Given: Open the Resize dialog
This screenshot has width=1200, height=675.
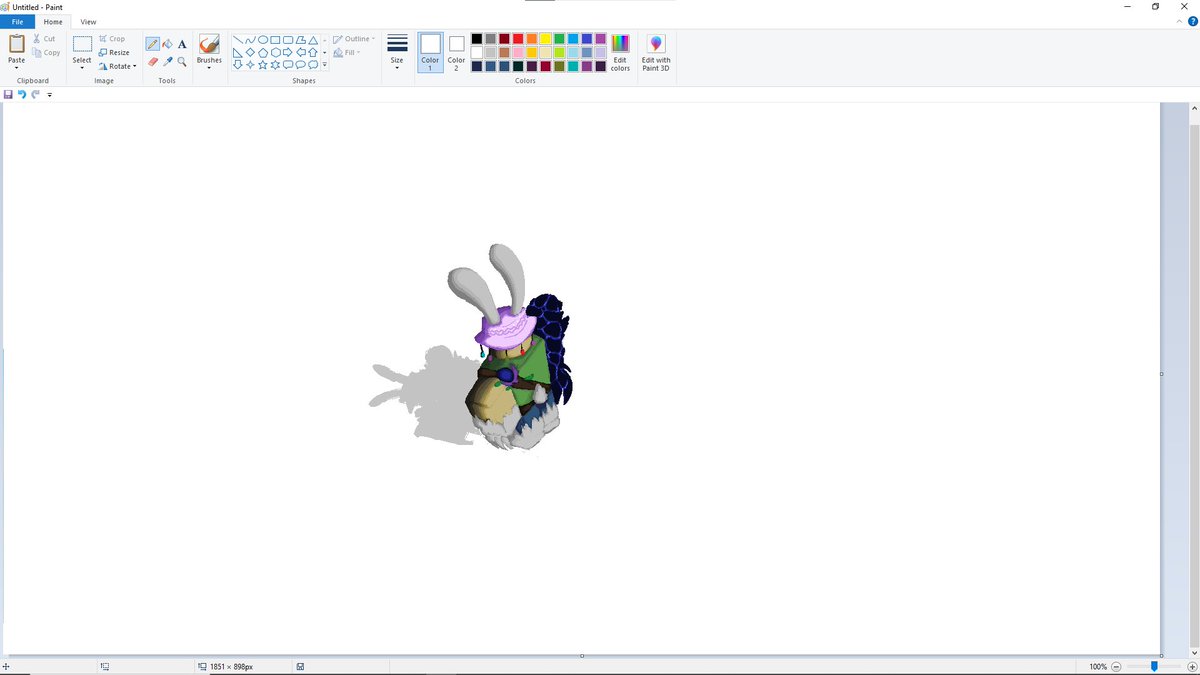Looking at the screenshot, I should (113, 52).
